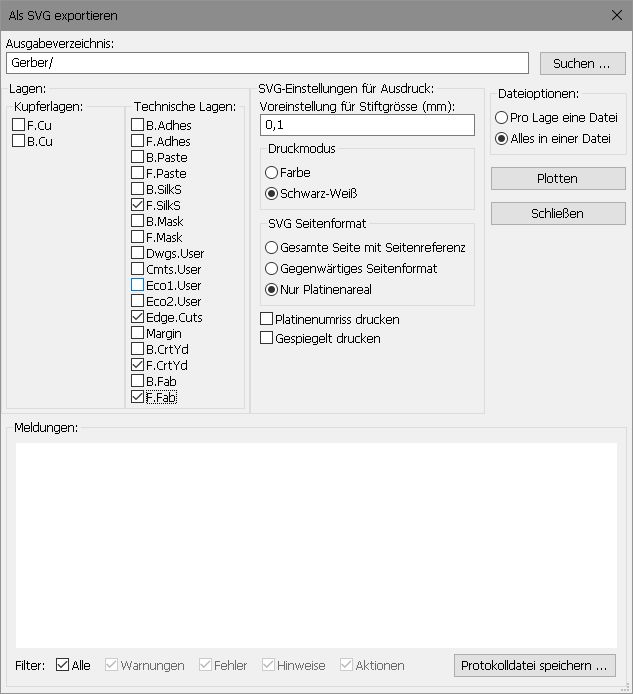Enable Gespiegelt drucken
The image size is (633, 694).
[266, 338]
